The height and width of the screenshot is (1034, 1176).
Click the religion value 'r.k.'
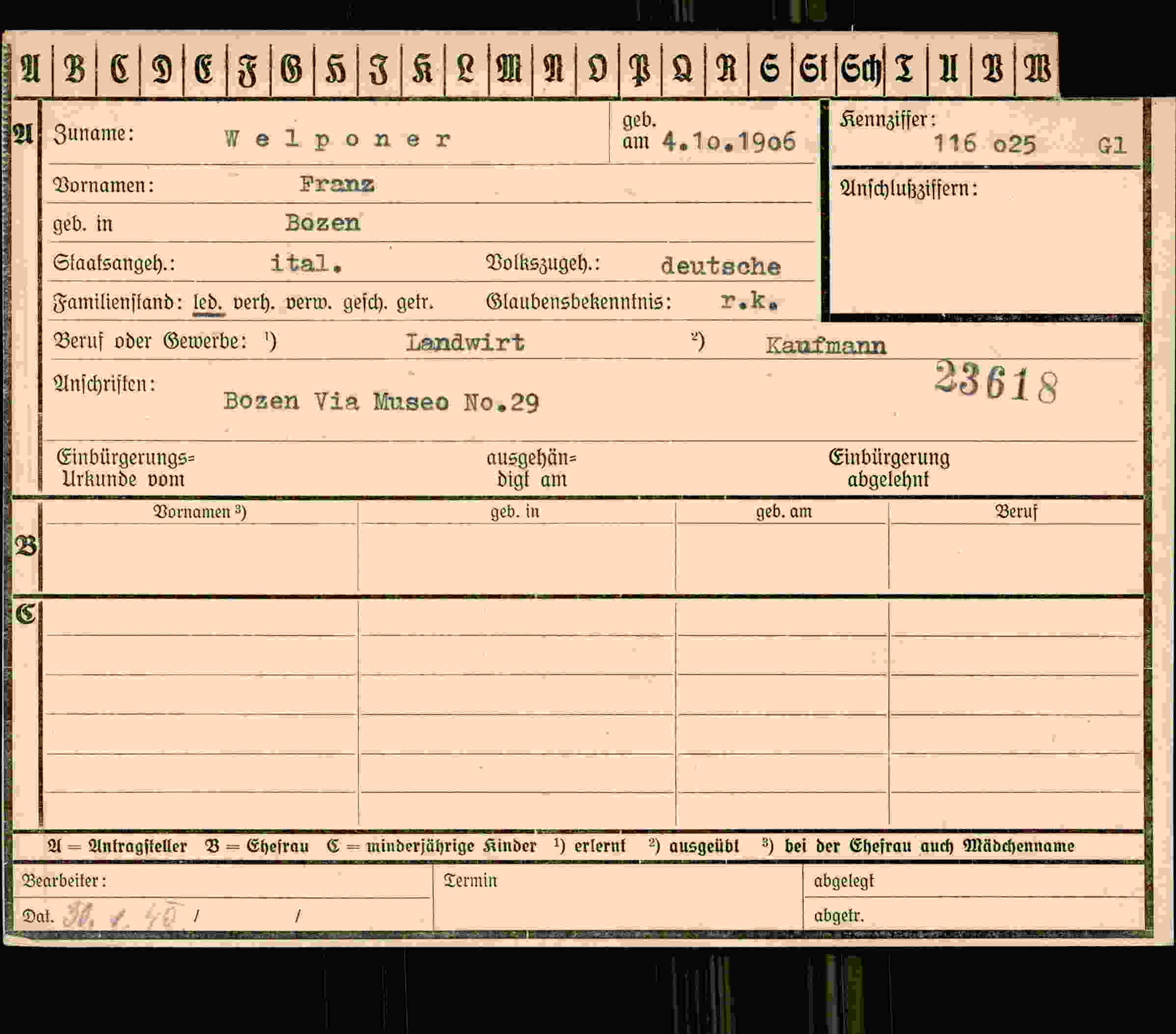tap(749, 300)
